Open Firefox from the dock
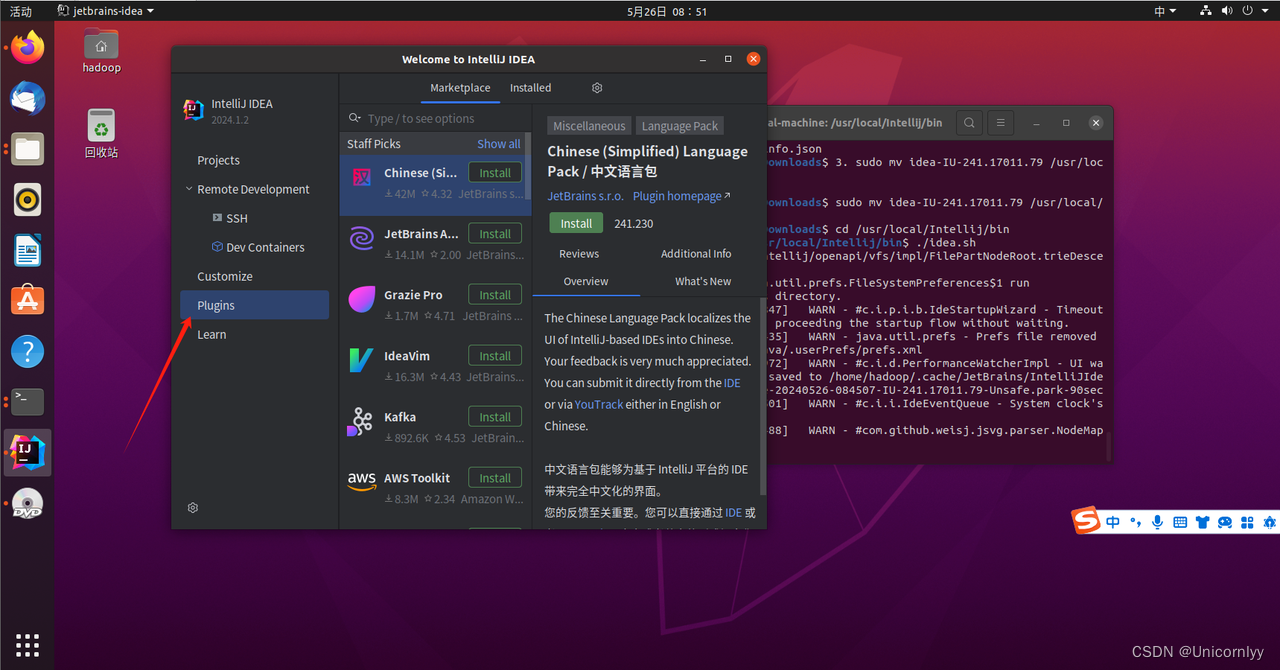1280x670 pixels. (28, 47)
